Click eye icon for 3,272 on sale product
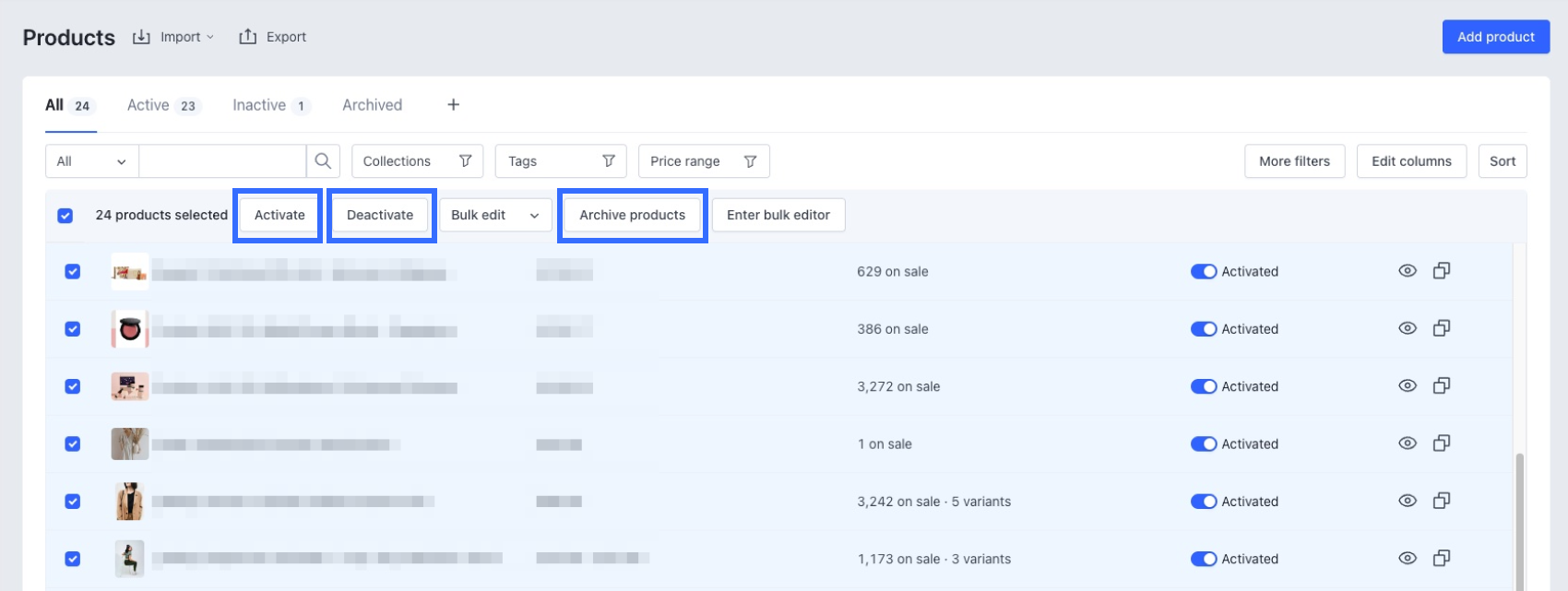Viewport: 1568px width, 591px height. tap(1407, 386)
